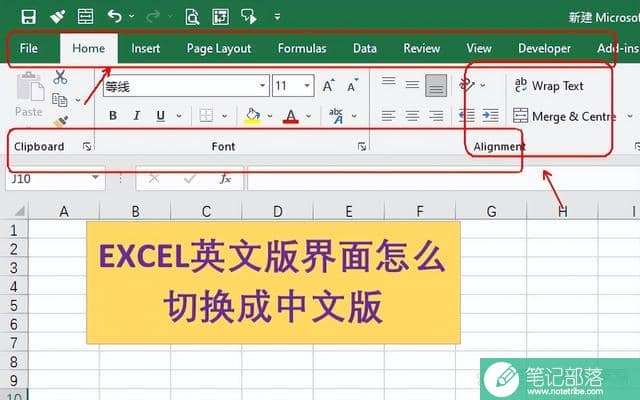The height and width of the screenshot is (400, 640).
Task: Click the Middle Align icon
Action: [412, 84]
